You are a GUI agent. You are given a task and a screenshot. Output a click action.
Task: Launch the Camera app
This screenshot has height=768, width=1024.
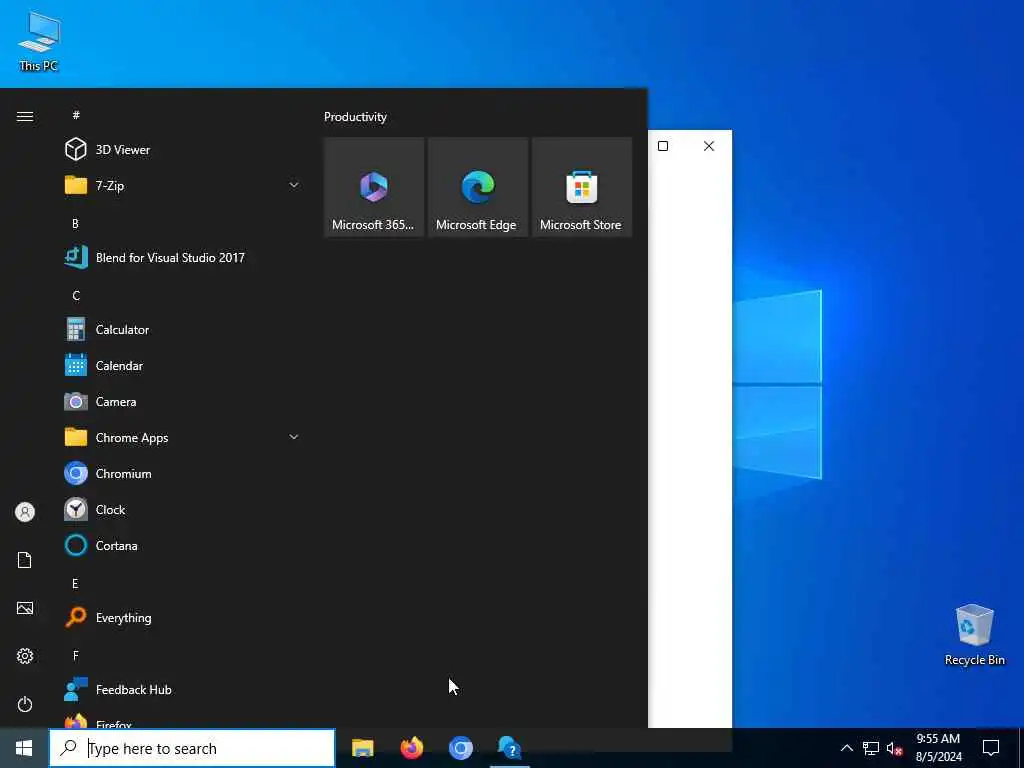tap(183, 402)
